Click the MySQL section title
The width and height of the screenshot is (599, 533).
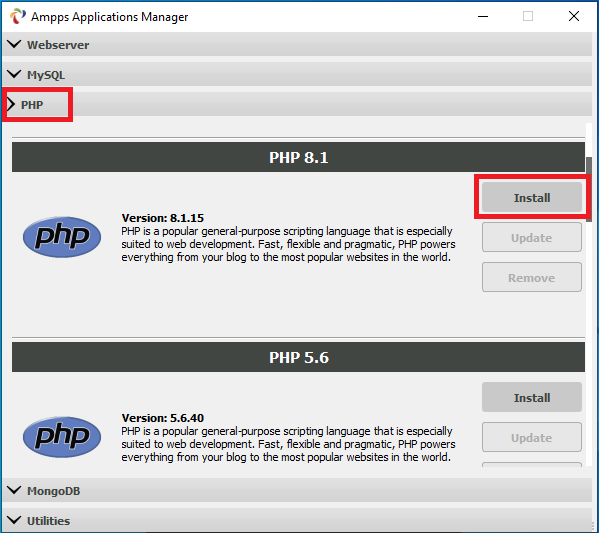[46, 75]
